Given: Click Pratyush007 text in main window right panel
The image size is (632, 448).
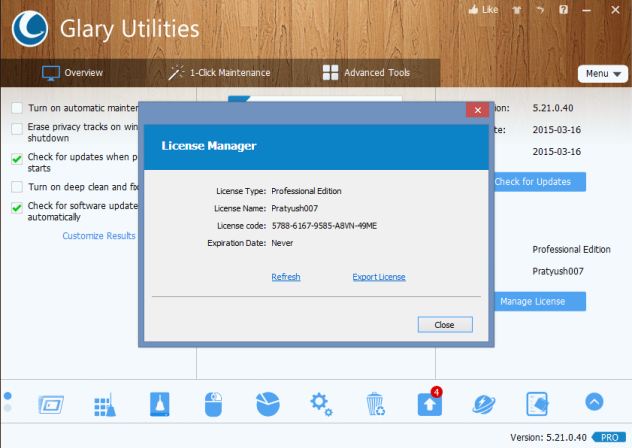Looking at the screenshot, I should coord(558,271).
